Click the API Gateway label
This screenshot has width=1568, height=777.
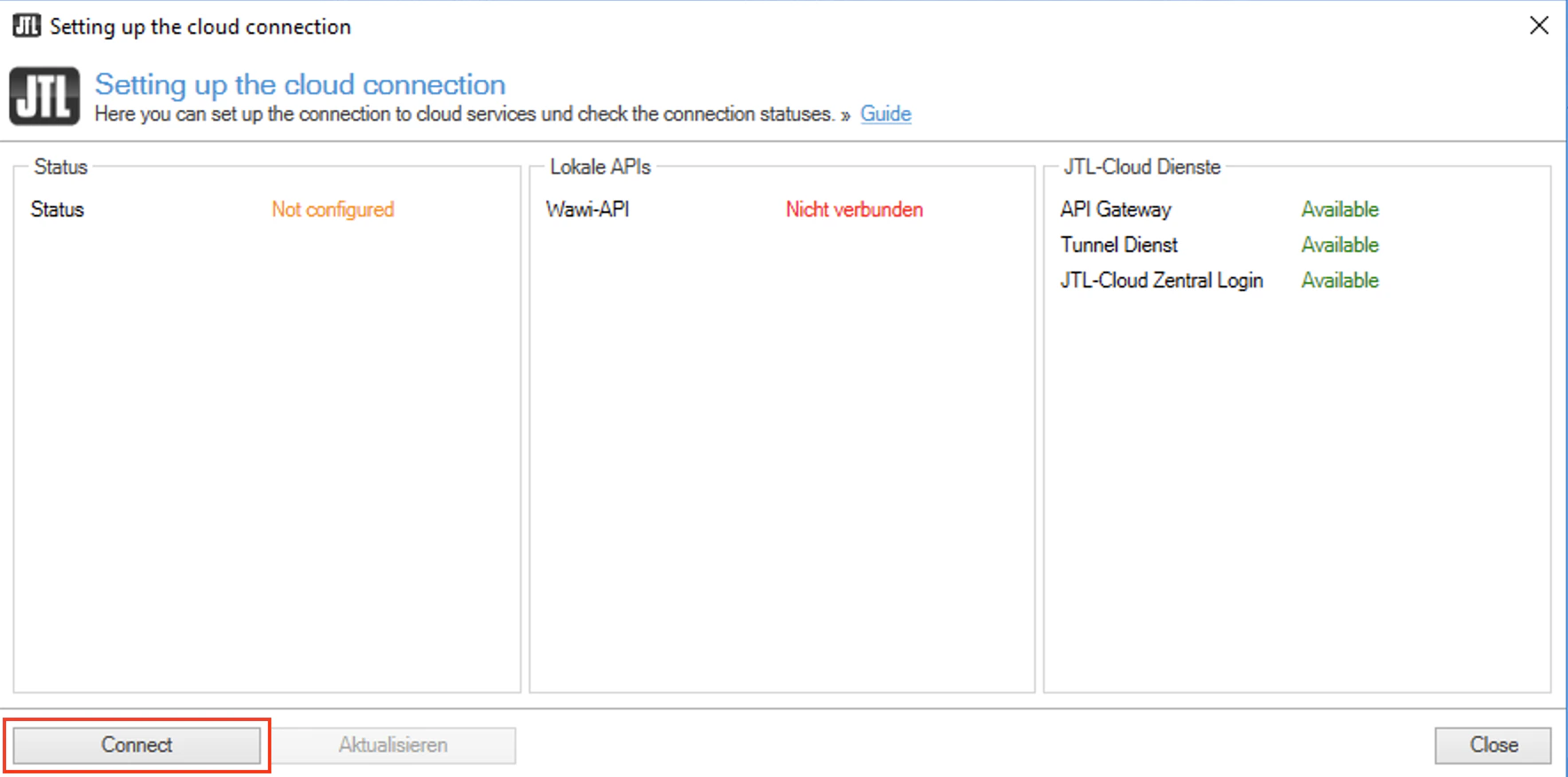click(x=1116, y=209)
